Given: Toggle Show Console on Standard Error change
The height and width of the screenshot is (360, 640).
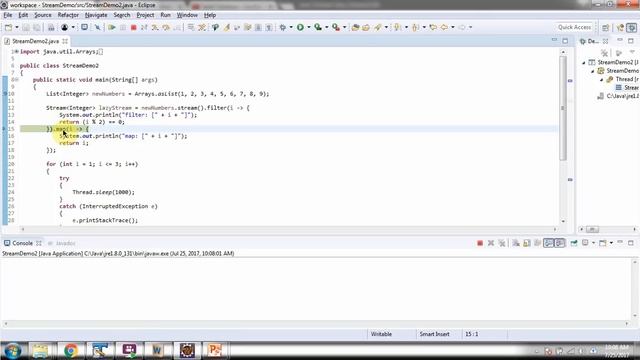Looking at the screenshot, I should tap(560, 243).
